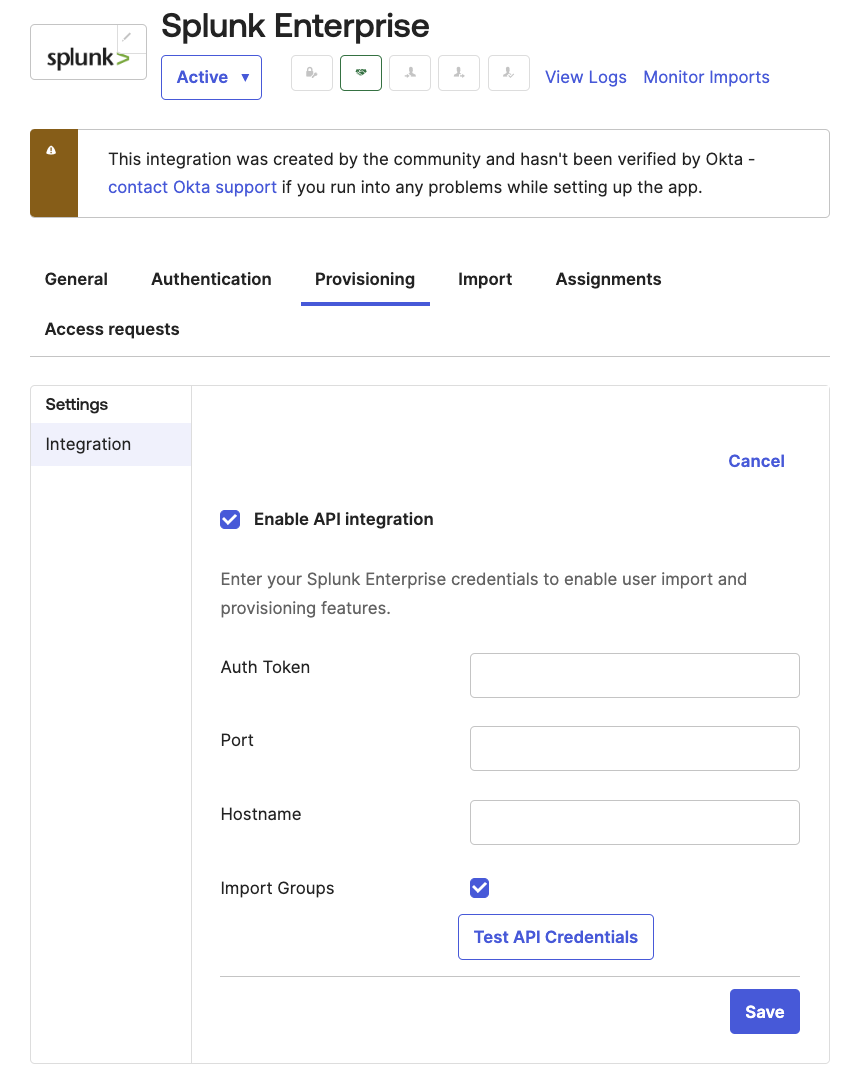Click the lock-and-key icon beside Active
The height and width of the screenshot is (1084, 859).
(x=312, y=73)
